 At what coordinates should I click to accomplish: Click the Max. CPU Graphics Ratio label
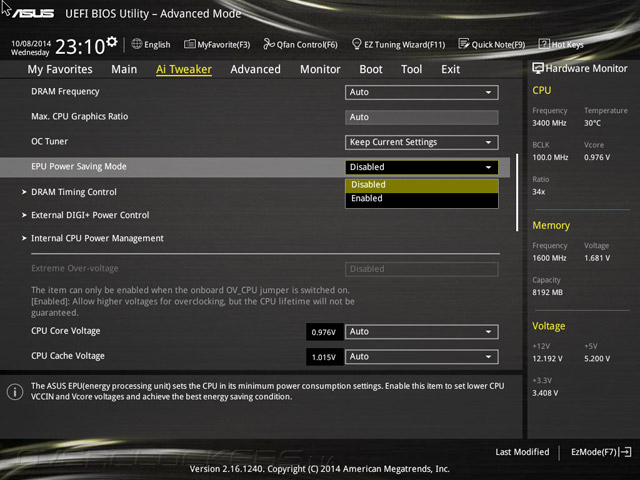[80, 117]
